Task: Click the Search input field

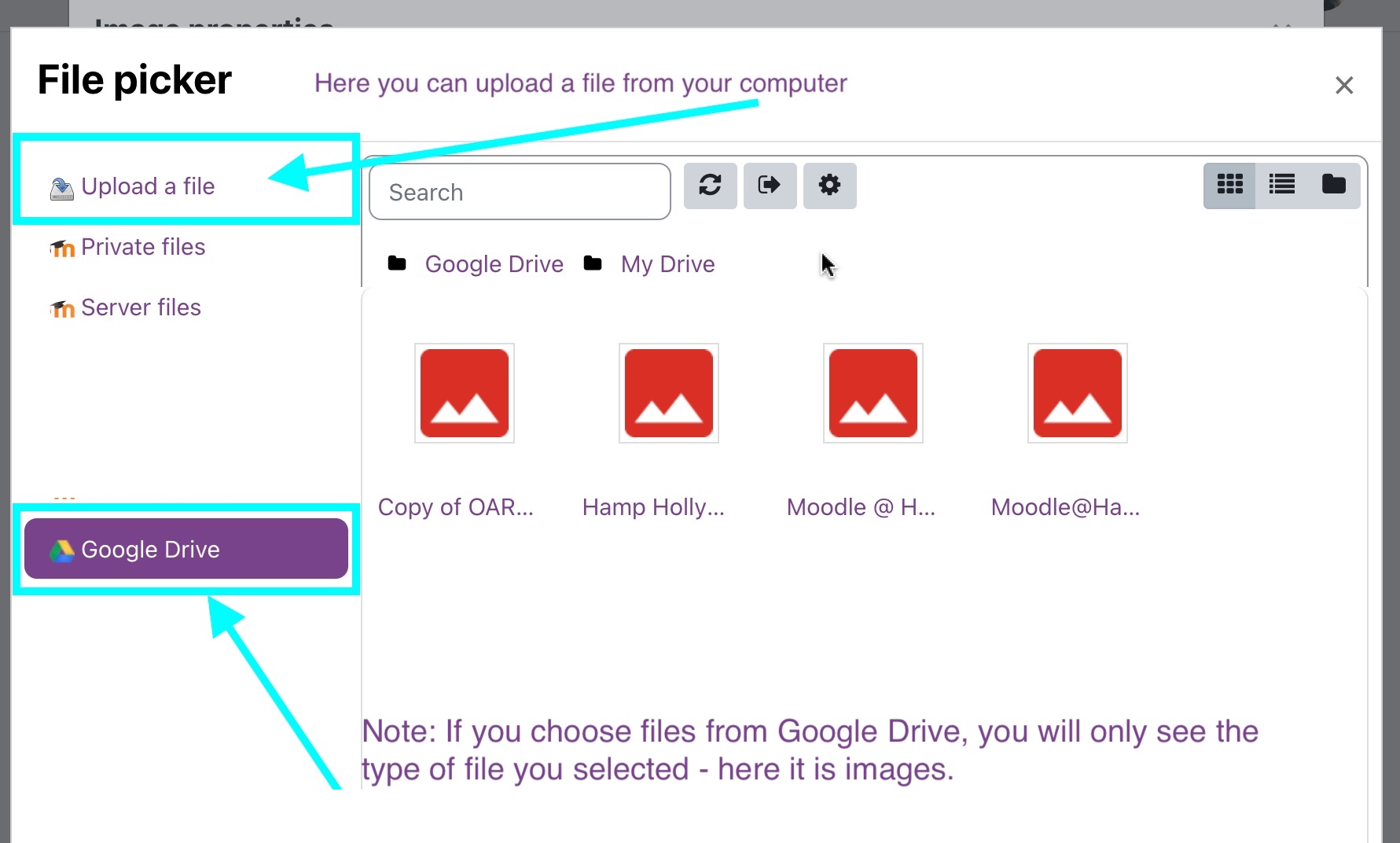Action: click(520, 192)
